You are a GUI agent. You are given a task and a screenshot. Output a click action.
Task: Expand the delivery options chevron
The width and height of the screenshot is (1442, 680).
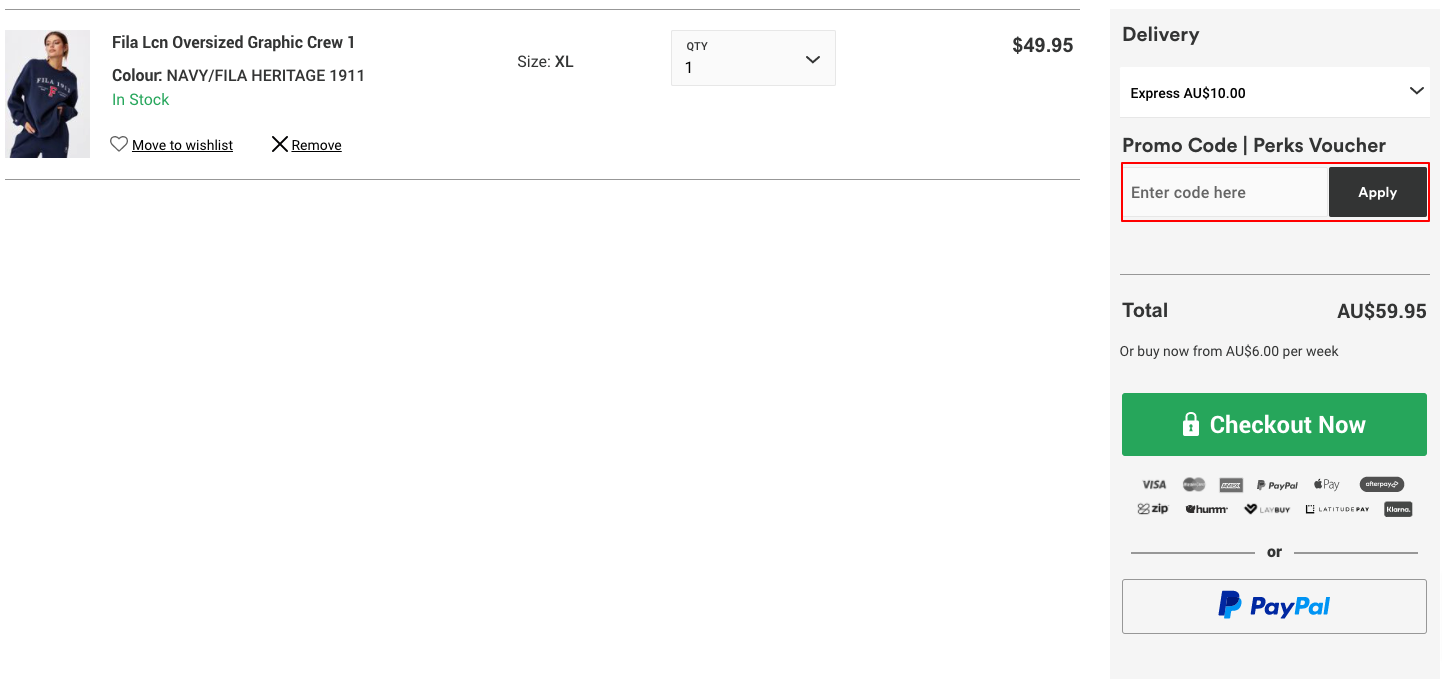[1416, 91]
